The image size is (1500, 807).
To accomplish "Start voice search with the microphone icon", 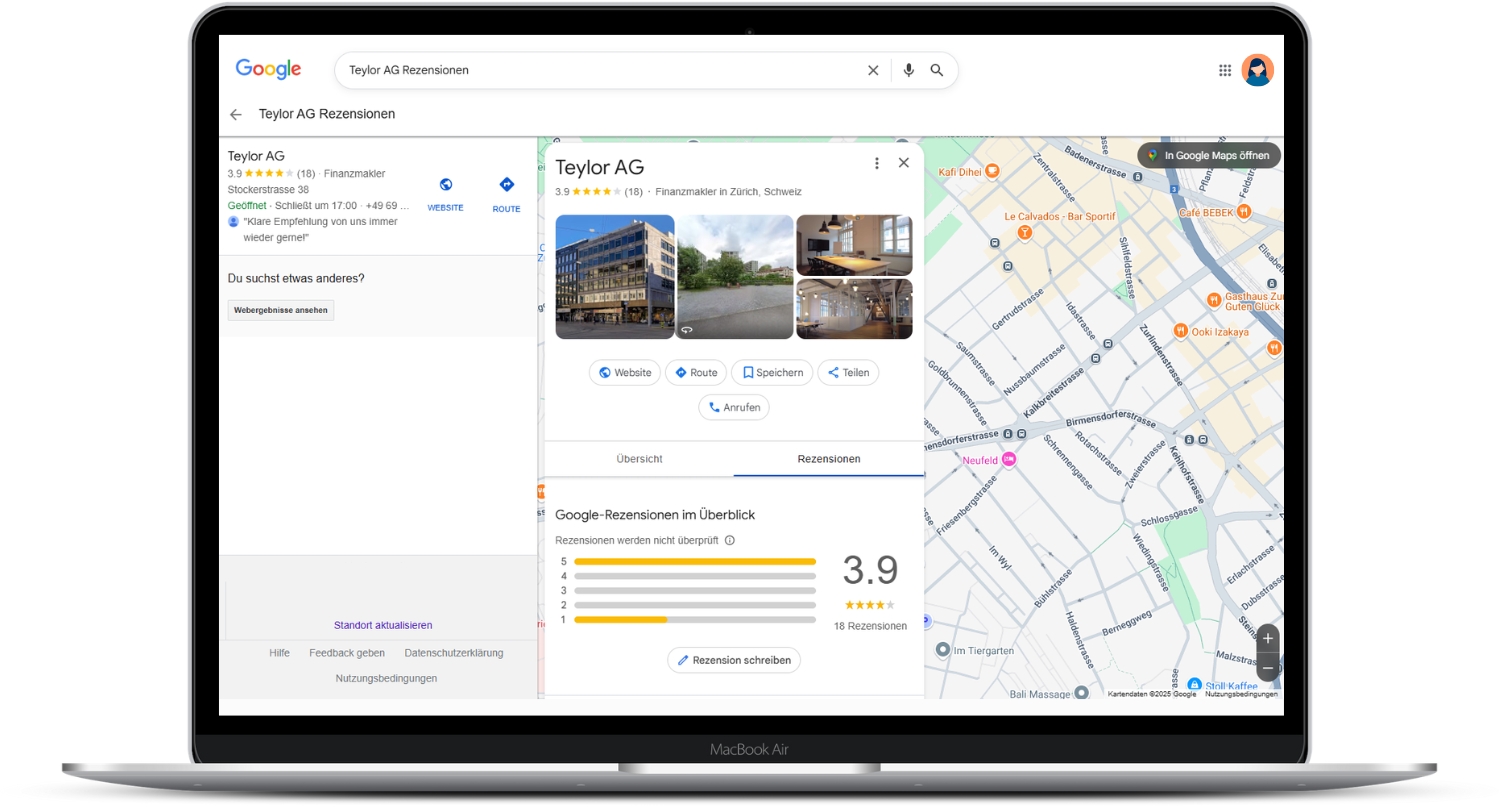I will pos(908,70).
